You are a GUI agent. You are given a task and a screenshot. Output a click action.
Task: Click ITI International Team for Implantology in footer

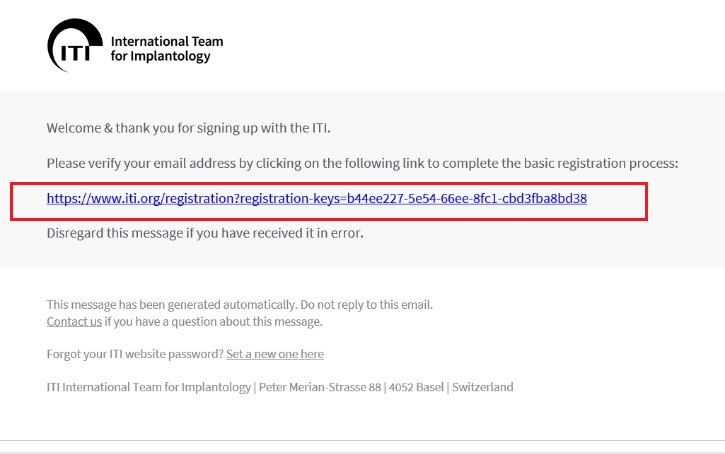tap(148, 387)
